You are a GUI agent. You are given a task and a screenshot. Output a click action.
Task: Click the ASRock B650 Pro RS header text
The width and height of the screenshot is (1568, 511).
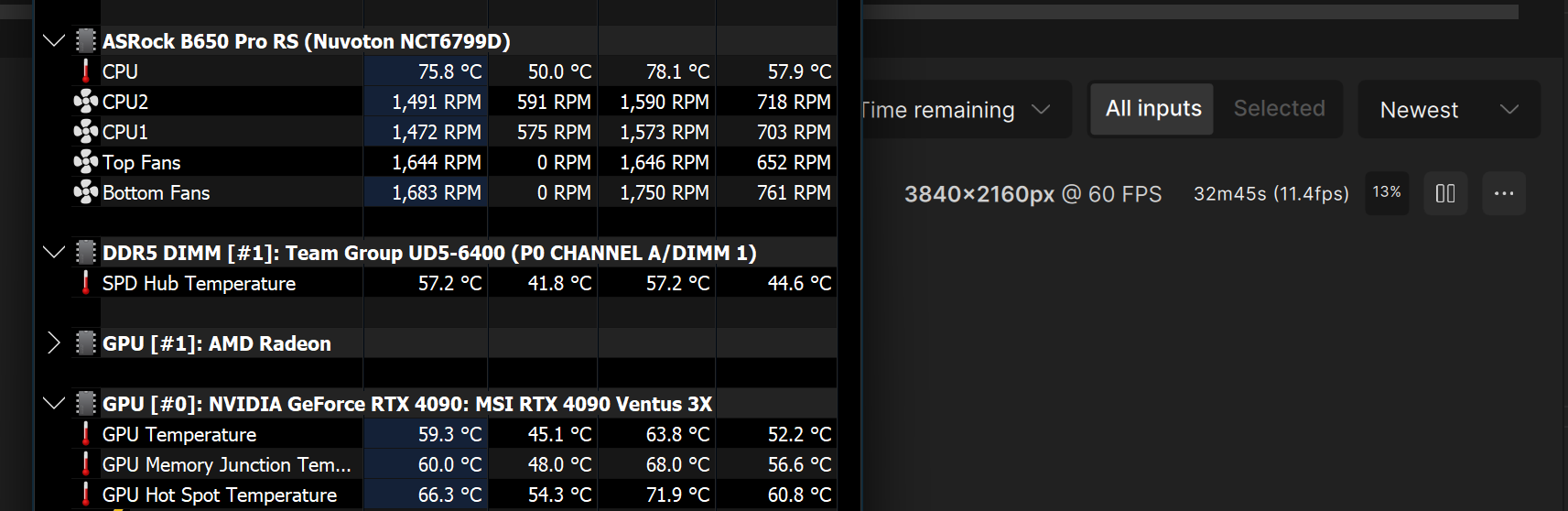point(307,41)
